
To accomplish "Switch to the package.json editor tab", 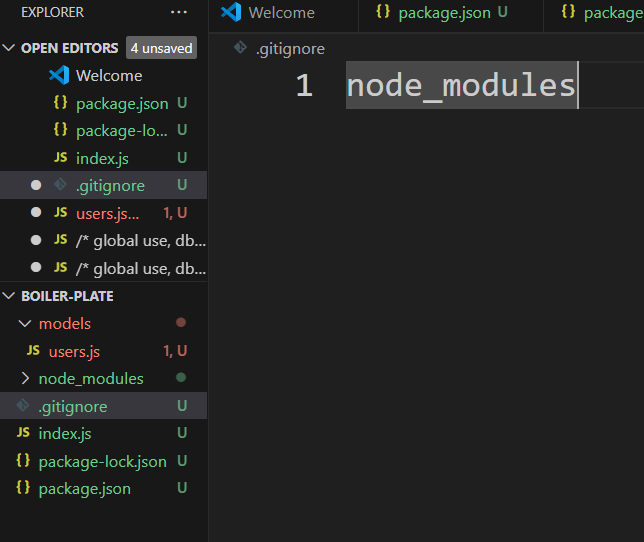I will point(451,14).
